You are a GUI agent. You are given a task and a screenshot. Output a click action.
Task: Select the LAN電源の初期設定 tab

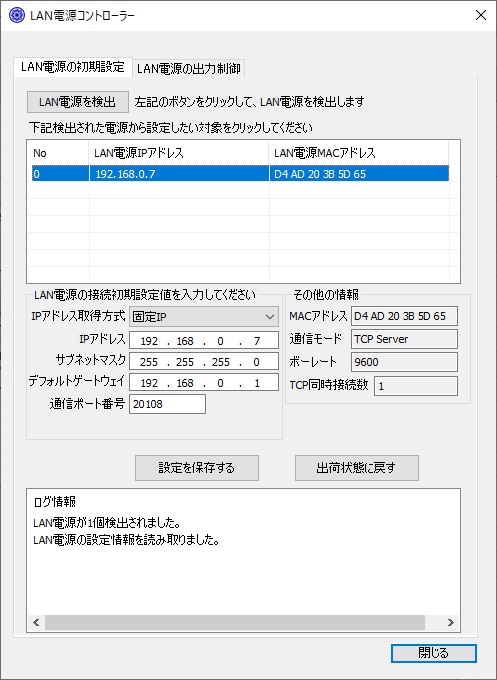click(73, 67)
